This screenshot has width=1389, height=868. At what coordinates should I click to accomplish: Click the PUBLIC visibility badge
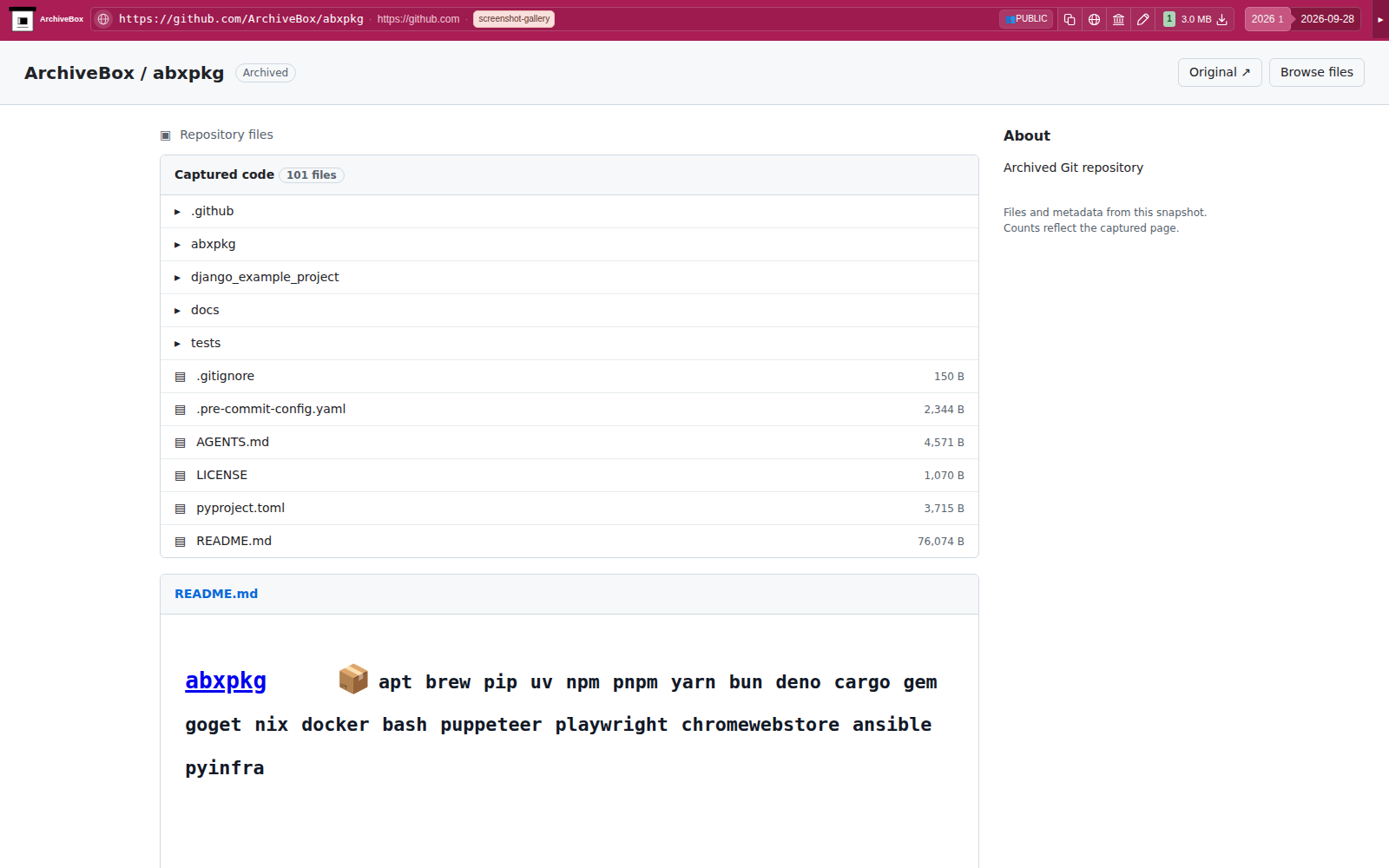coord(1026,19)
